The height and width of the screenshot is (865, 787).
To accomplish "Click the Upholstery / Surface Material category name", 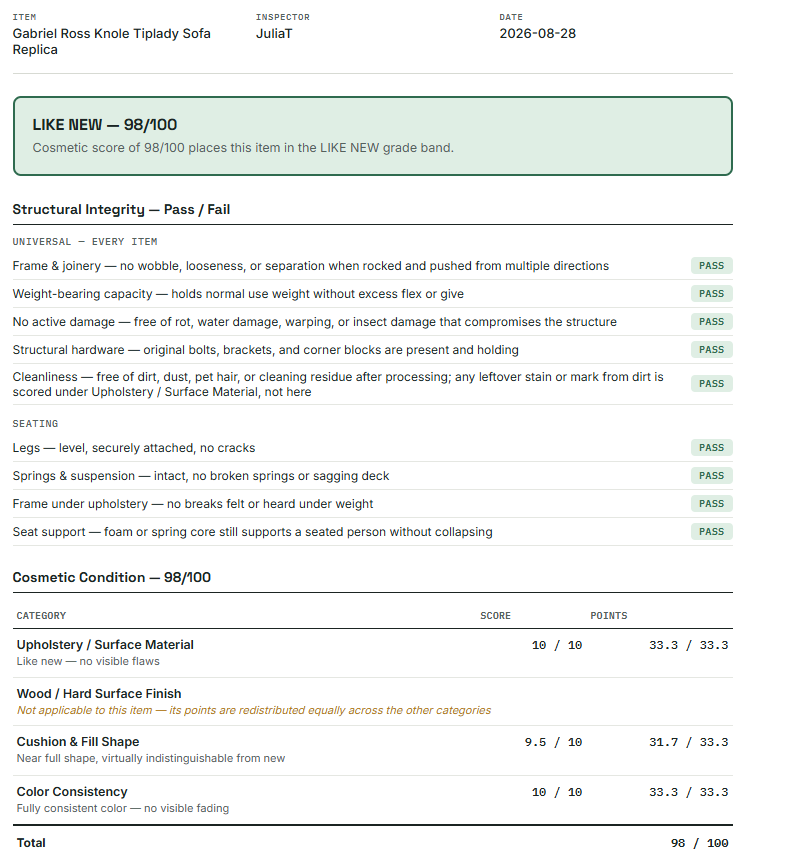I will [105, 645].
